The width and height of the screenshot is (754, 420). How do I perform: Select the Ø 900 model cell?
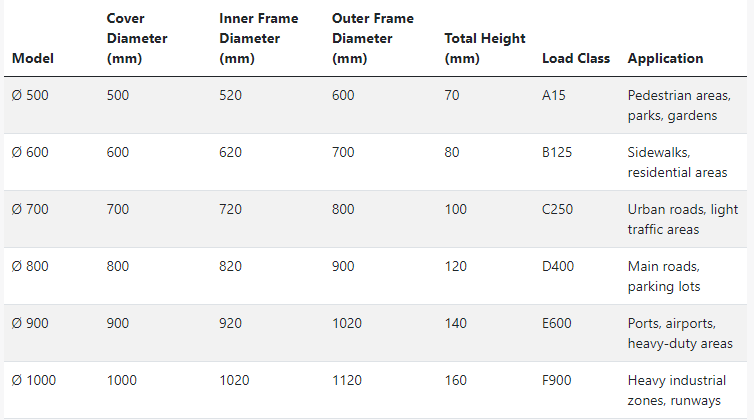click(x=30, y=323)
